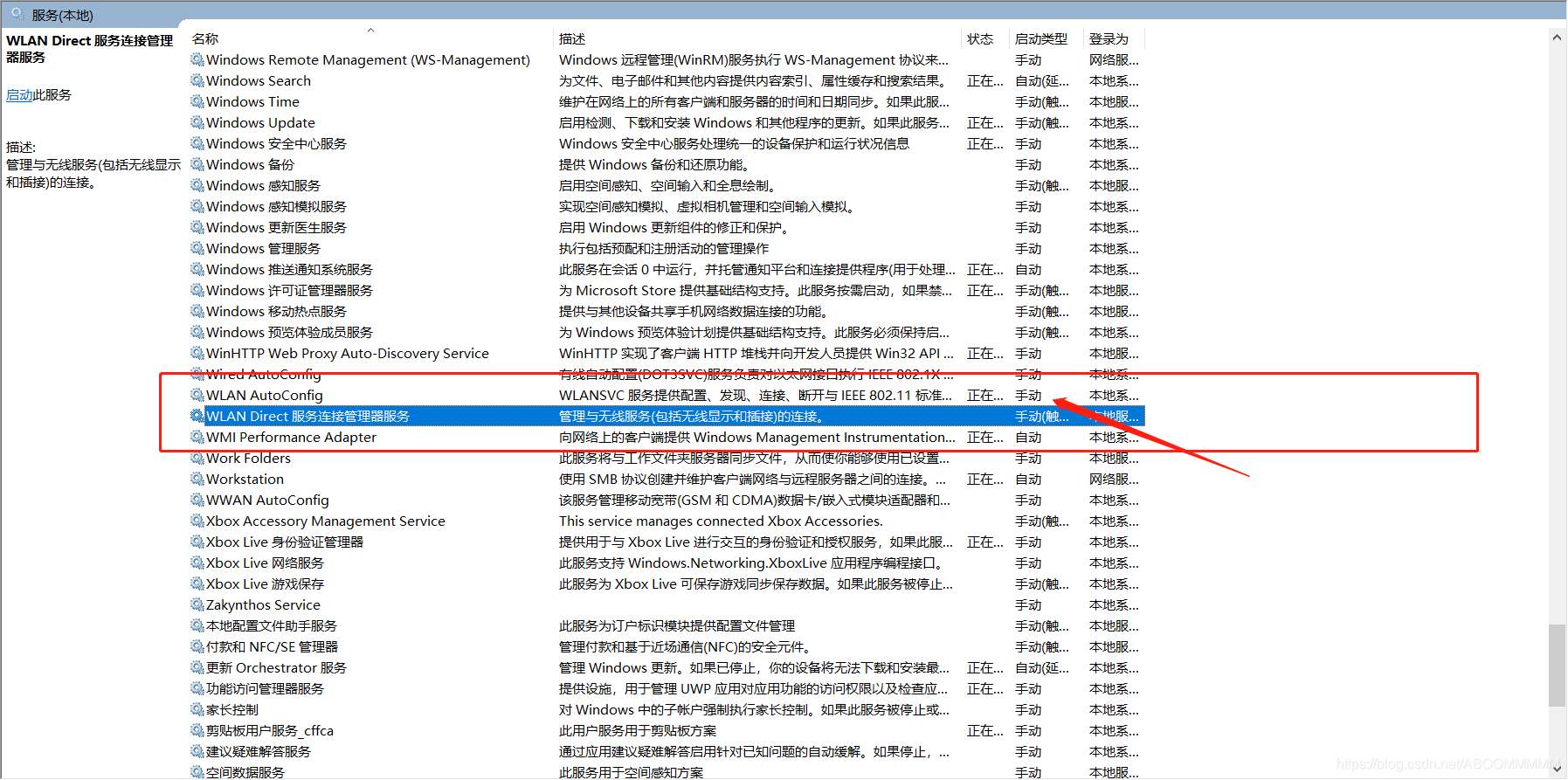Click the scroll down arrow of the services list

(x=1557, y=770)
